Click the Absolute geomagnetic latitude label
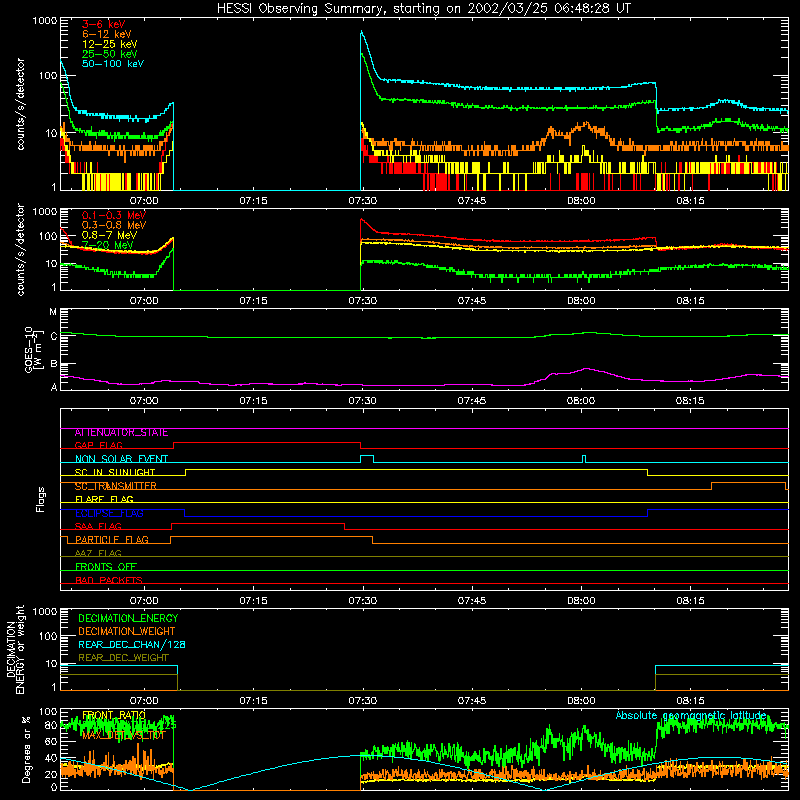Screen dimensions: 800x800 pyautogui.click(x=691, y=715)
